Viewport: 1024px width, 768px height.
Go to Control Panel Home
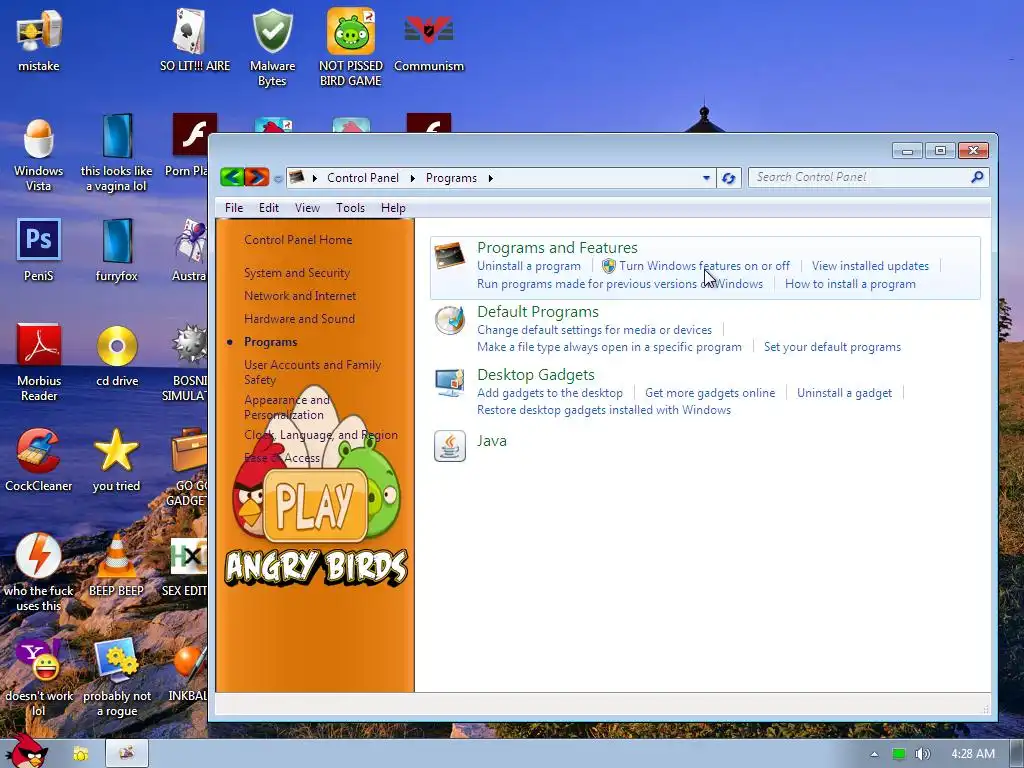pyautogui.click(x=298, y=240)
